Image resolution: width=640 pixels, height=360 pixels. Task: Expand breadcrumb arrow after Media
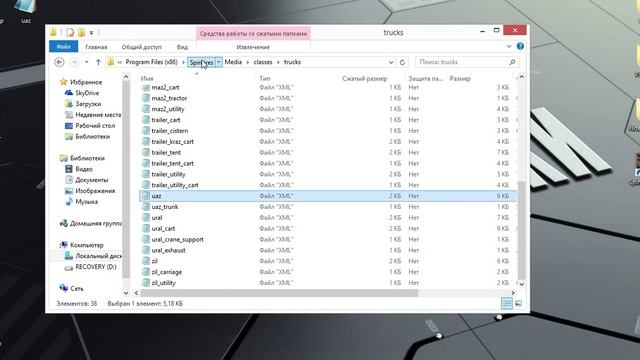coord(248,62)
